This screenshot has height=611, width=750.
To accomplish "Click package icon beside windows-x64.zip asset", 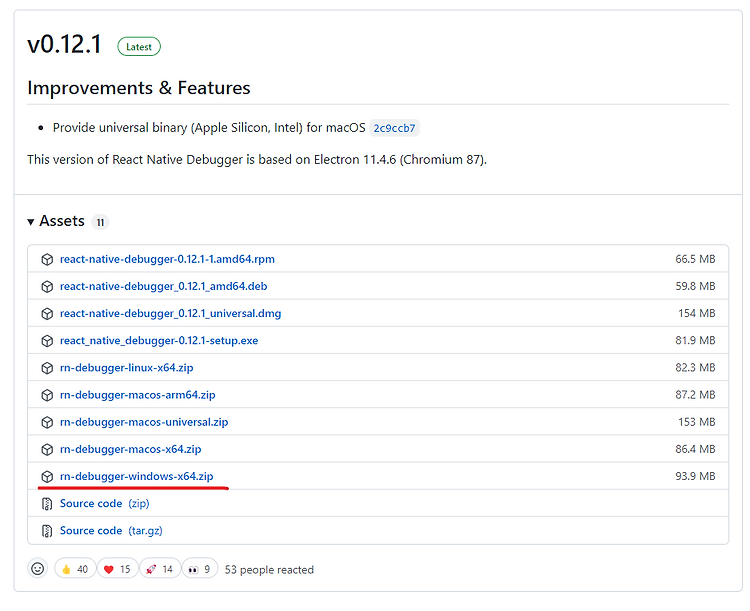I will tap(47, 477).
